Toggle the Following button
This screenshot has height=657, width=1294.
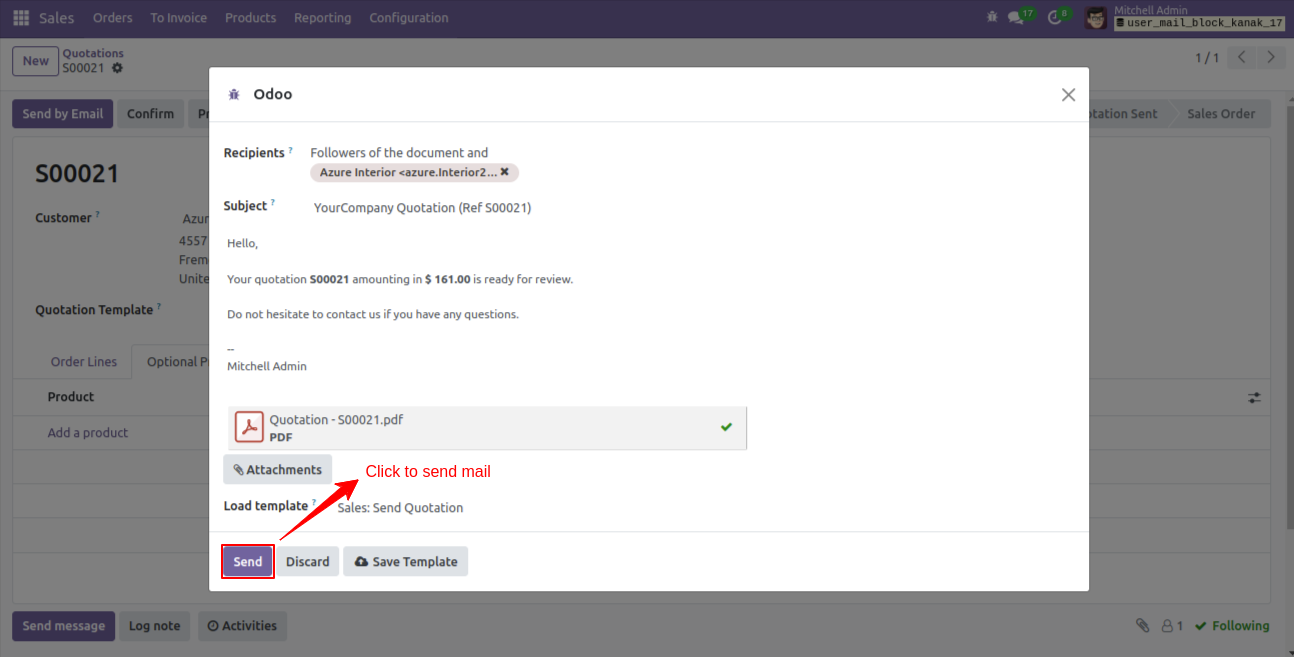tap(1232, 626)
